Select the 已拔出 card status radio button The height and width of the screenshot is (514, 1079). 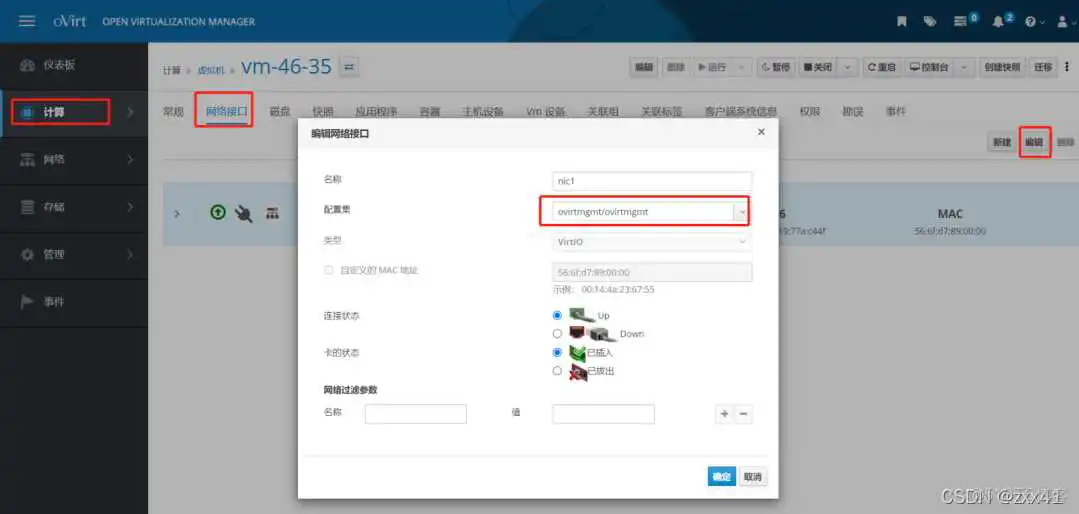click(x=557, y=370)
